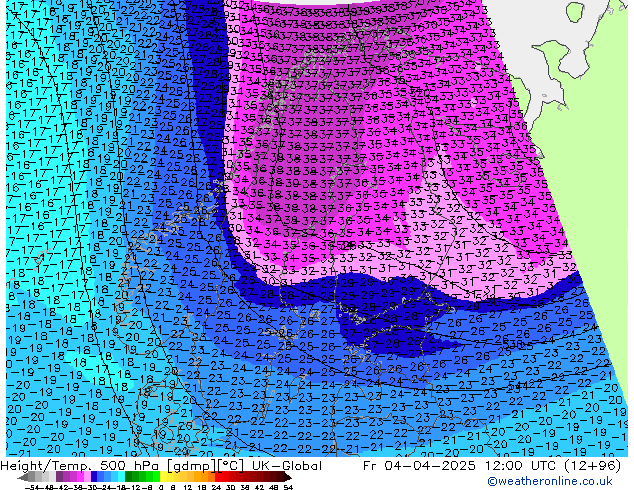Click the 'UK-Global' model label
The width and height of the screenshot is (634, 490).
coord(287,466)
